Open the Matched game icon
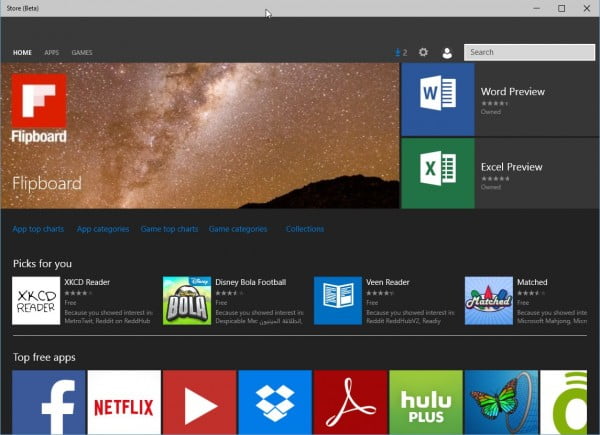This screenshot has height=435, width=600. click(x=489, y=301)
